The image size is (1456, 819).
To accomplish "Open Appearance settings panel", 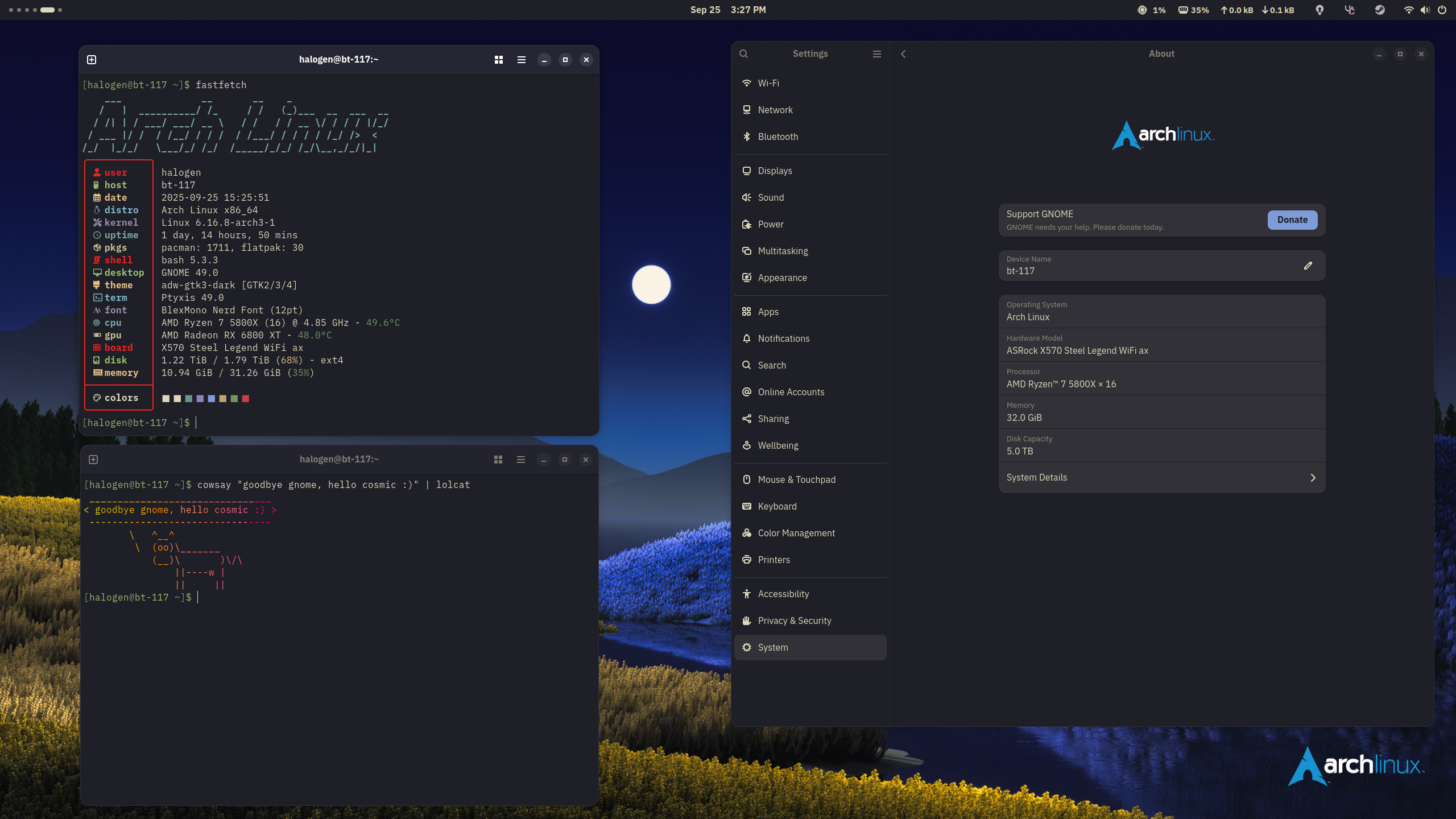I will 782,278.
